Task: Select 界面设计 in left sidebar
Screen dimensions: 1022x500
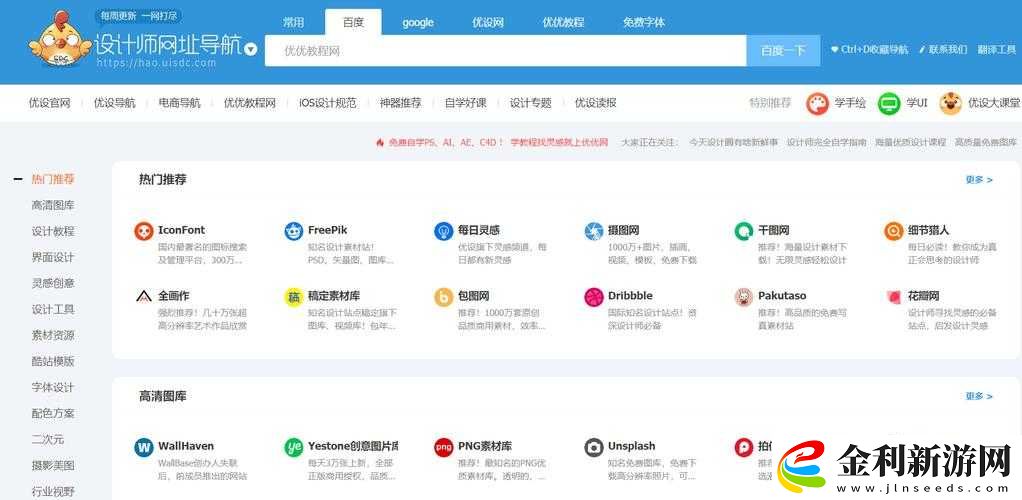Action: point(53,257)
